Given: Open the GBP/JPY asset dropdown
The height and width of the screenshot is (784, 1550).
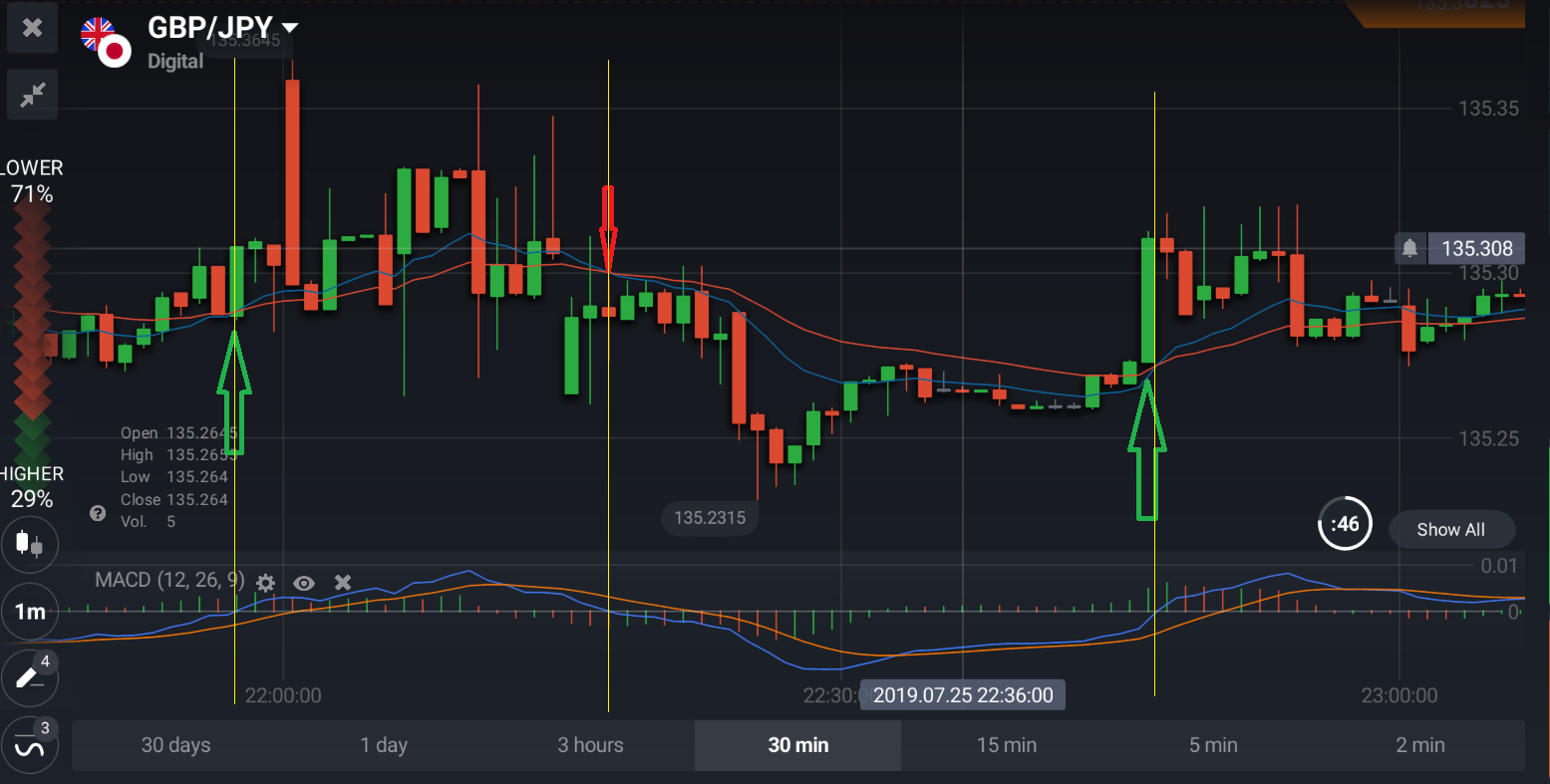Looking at the screenshot, I should 223,28.
